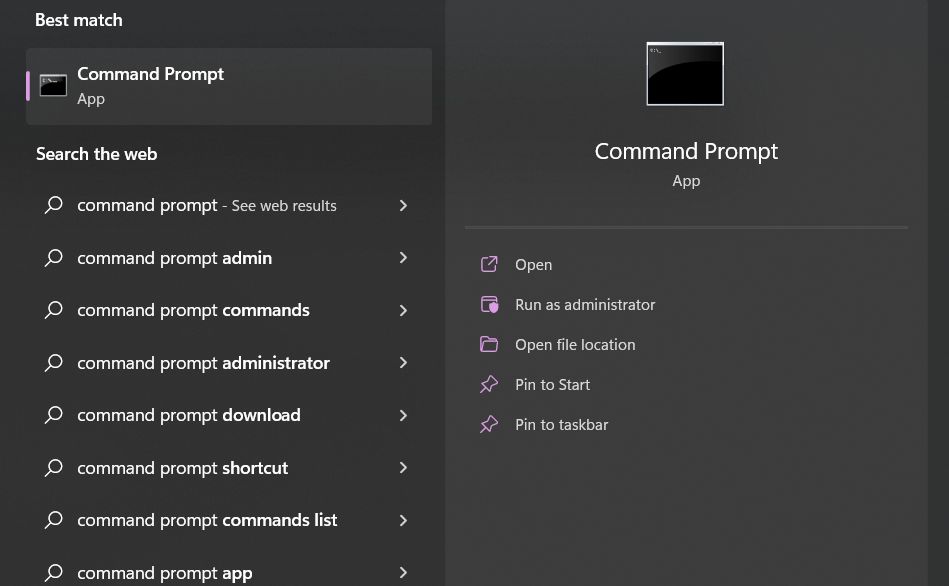The height and width of the screenshot is (586, 949).
Task: Click the Open icon in actions list
Action: [489, 265]
